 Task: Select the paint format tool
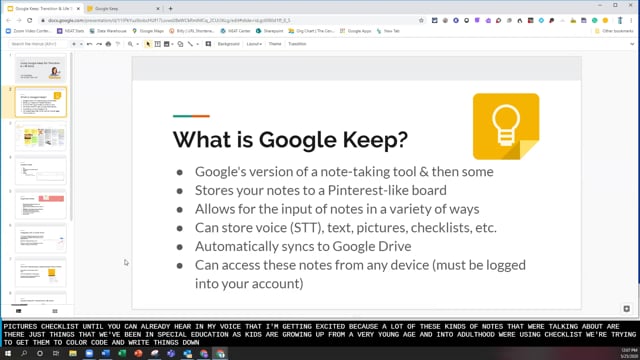118,44
